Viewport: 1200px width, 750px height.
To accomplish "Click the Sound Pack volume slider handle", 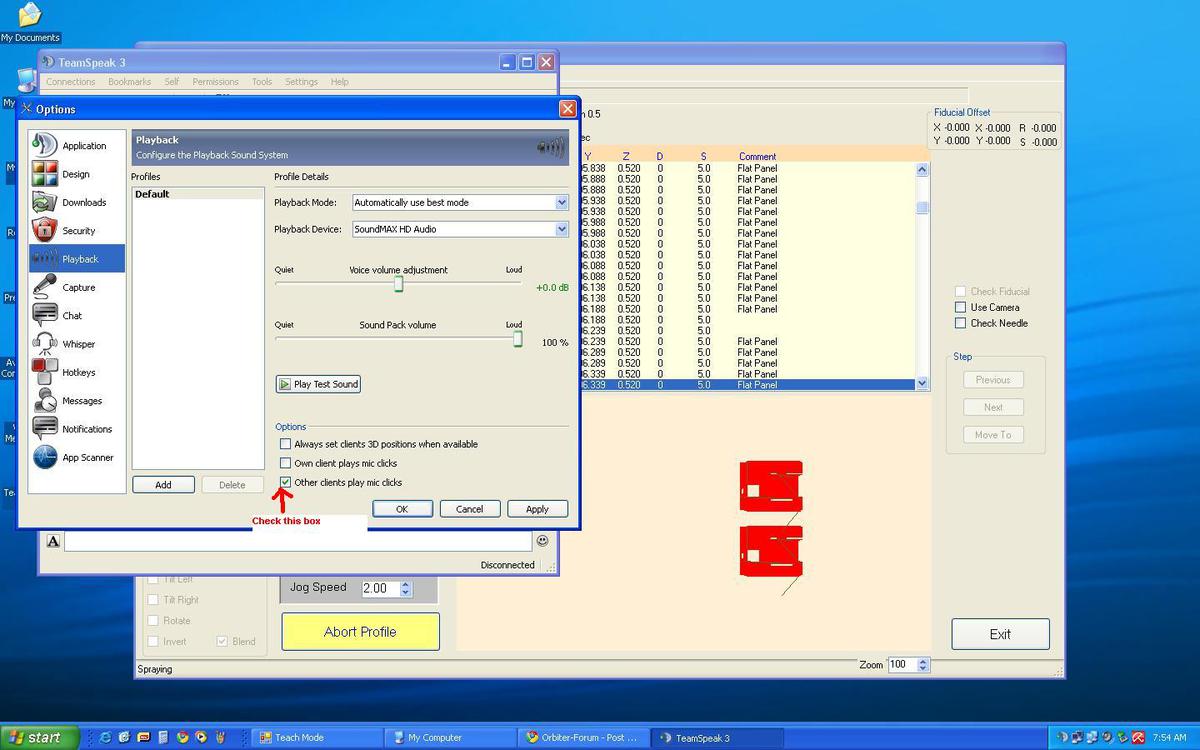I will (518, 339).
